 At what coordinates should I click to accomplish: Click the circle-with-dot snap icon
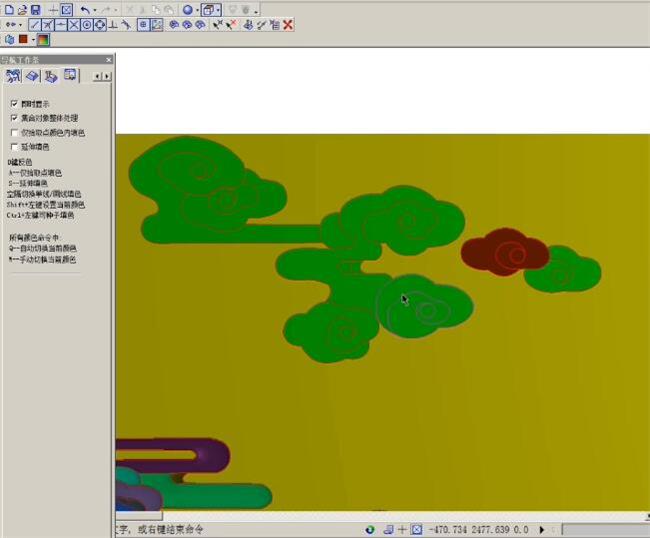coord(86,24)
